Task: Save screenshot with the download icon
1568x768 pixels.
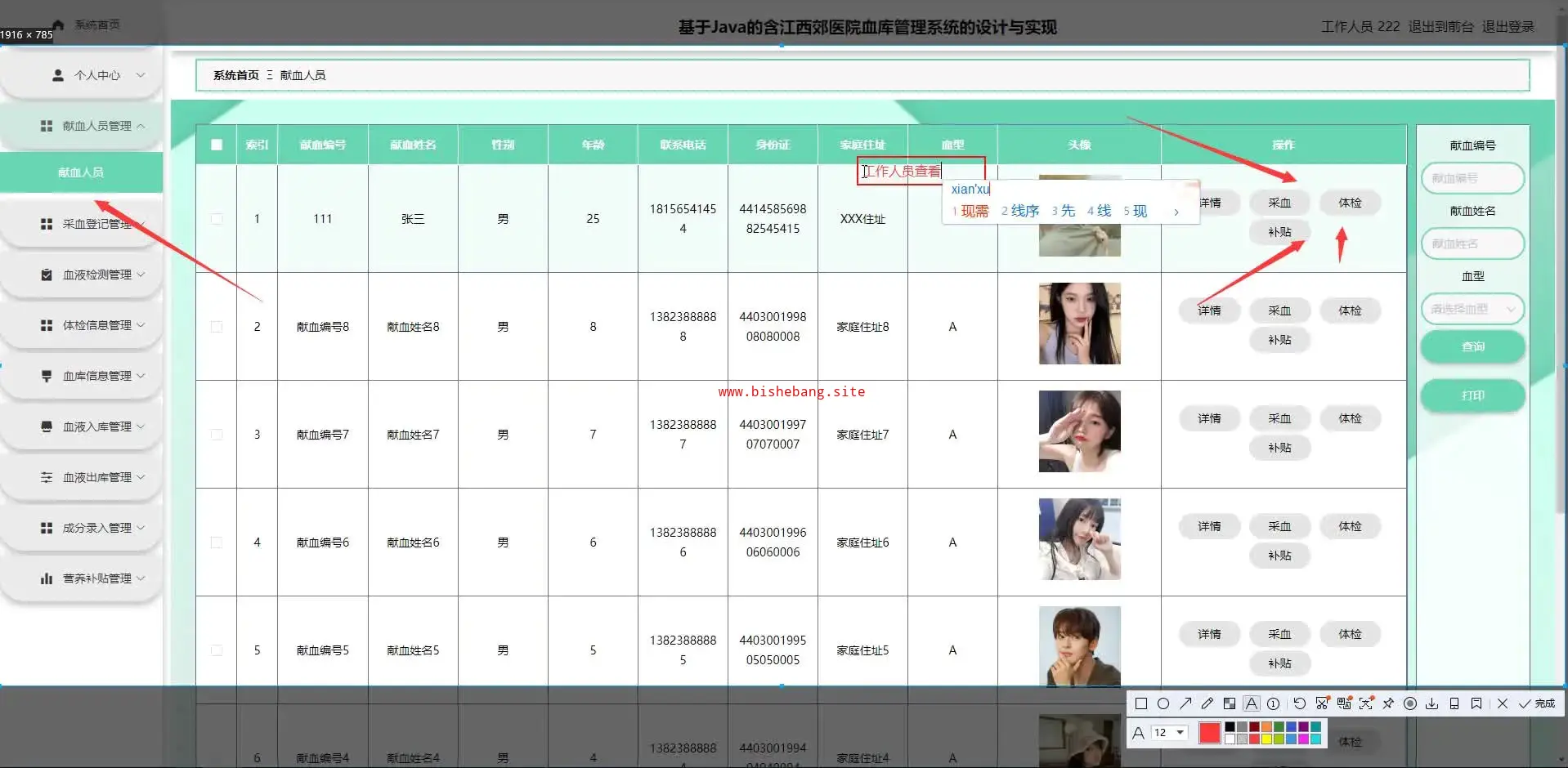Action: [1431, 703]
